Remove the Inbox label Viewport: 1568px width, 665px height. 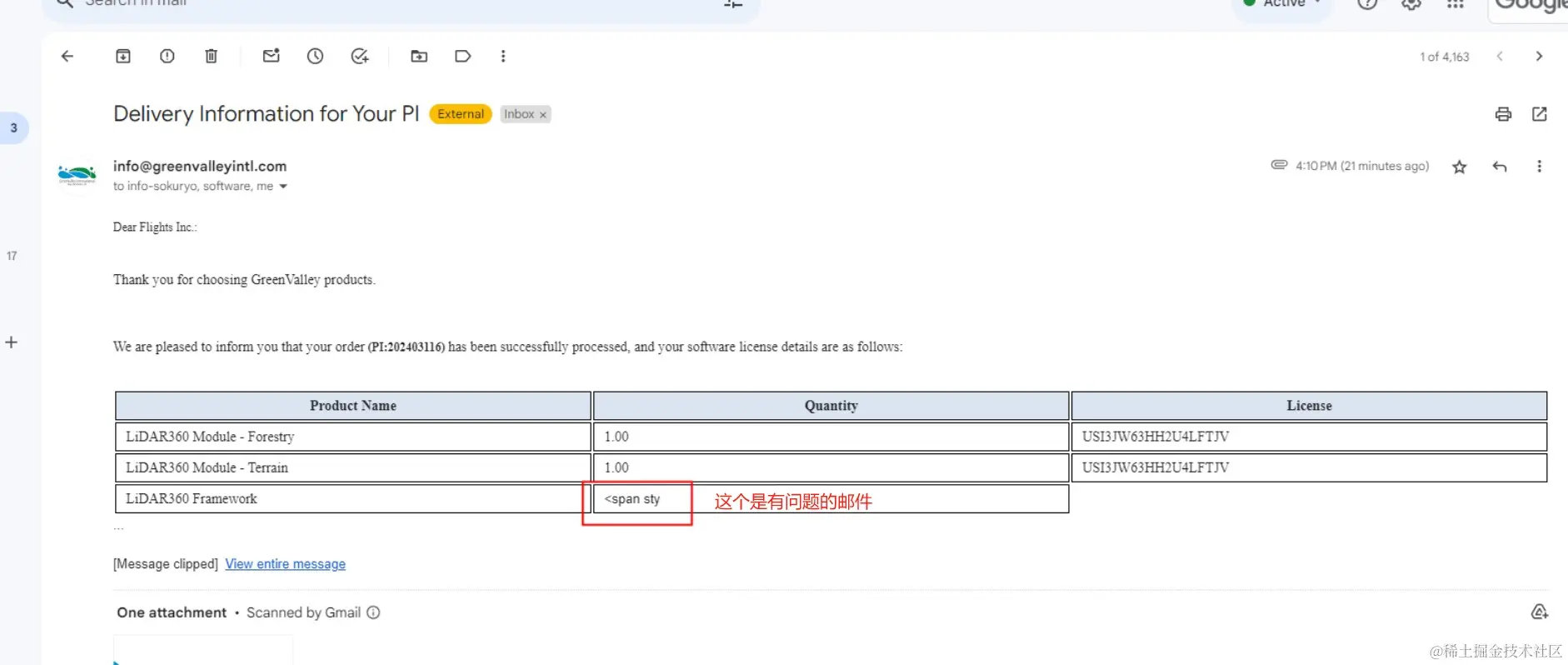[x=543, y=115]
